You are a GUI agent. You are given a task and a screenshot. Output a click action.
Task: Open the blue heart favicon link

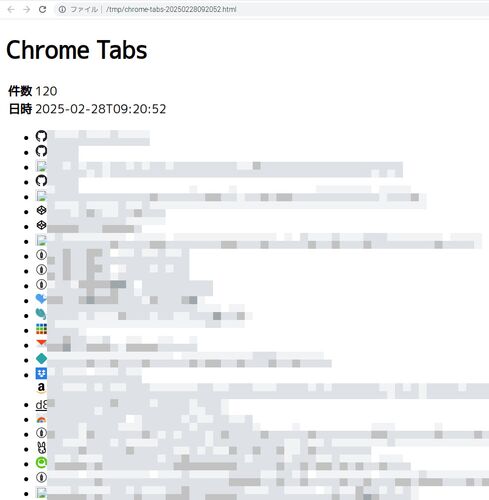pyautogui.click(x=41, y=299)
